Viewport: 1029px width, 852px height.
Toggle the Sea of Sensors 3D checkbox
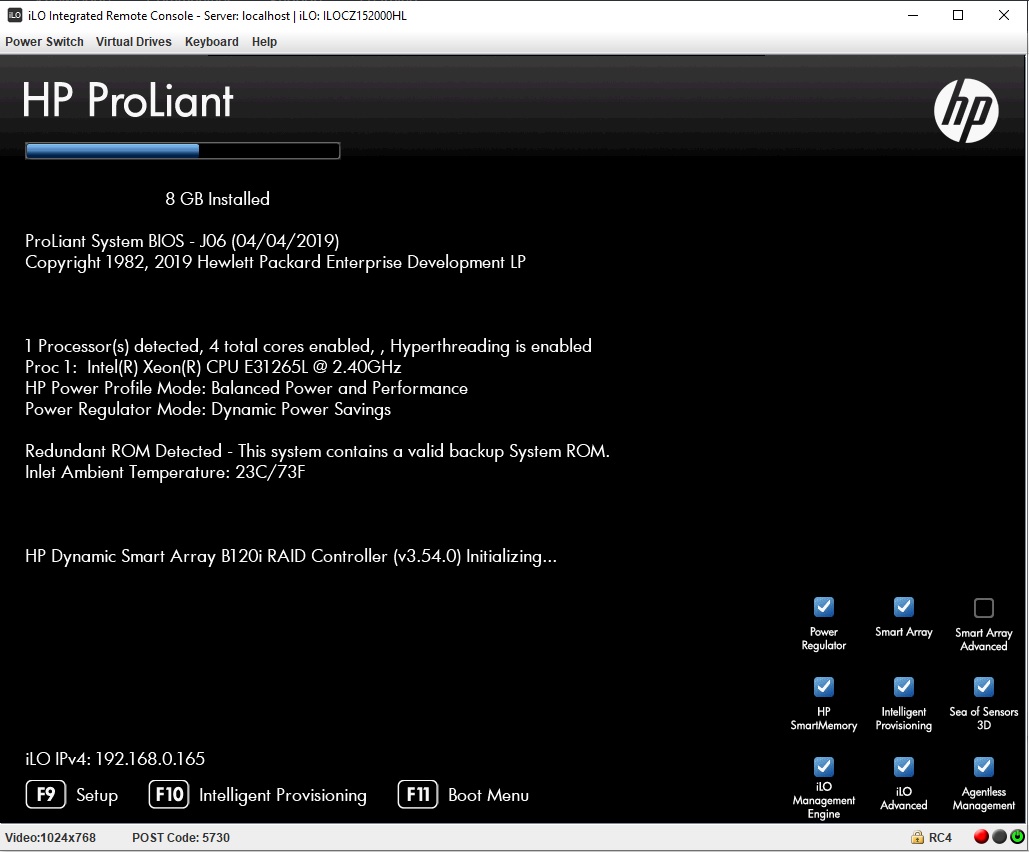983,687
